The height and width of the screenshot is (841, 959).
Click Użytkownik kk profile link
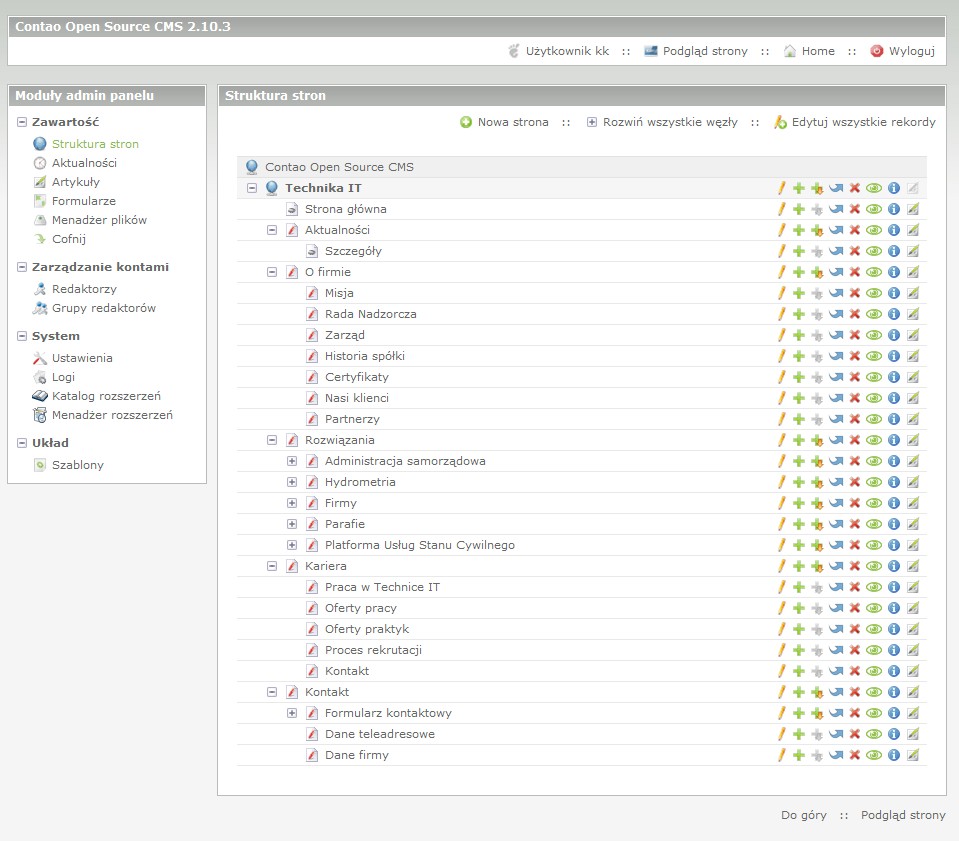pyautogui.click(x=567, y=51)
